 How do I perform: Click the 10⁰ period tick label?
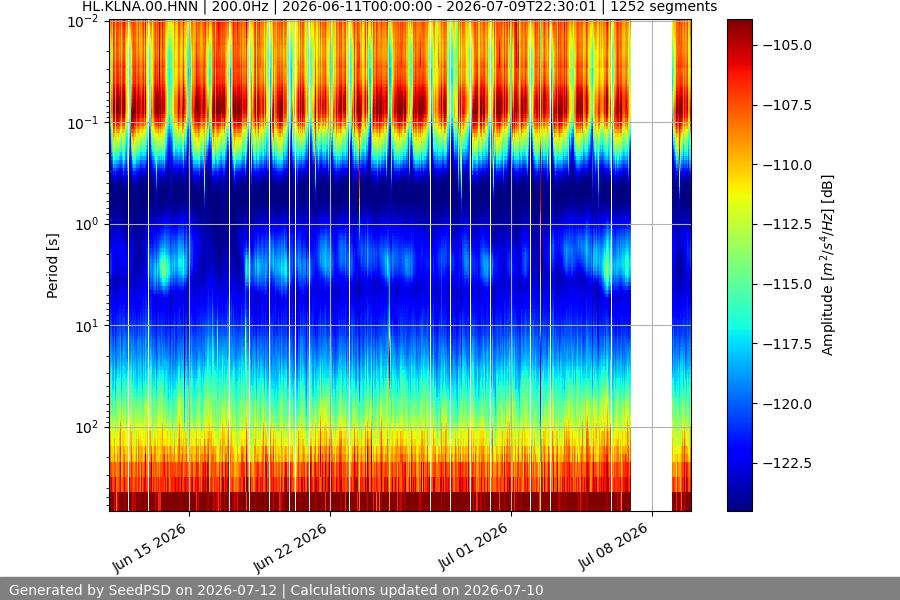(x=87, y=224)
